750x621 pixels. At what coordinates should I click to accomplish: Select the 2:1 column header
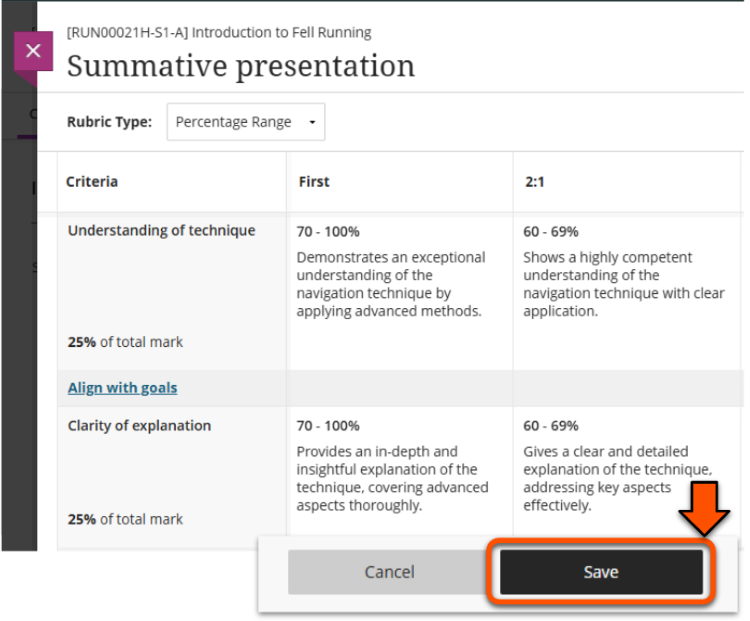(535, 181)
